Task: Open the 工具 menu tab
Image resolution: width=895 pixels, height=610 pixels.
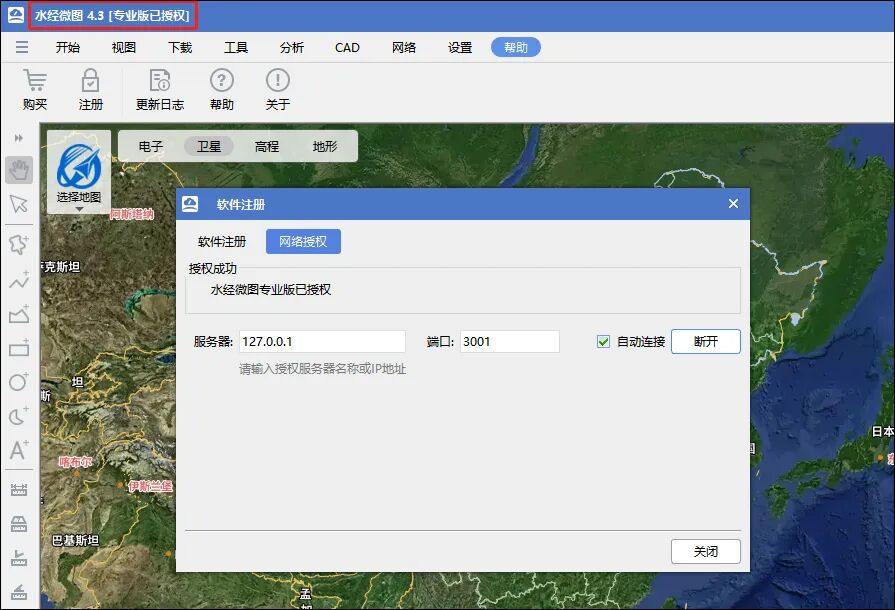Action: (236, 47)
